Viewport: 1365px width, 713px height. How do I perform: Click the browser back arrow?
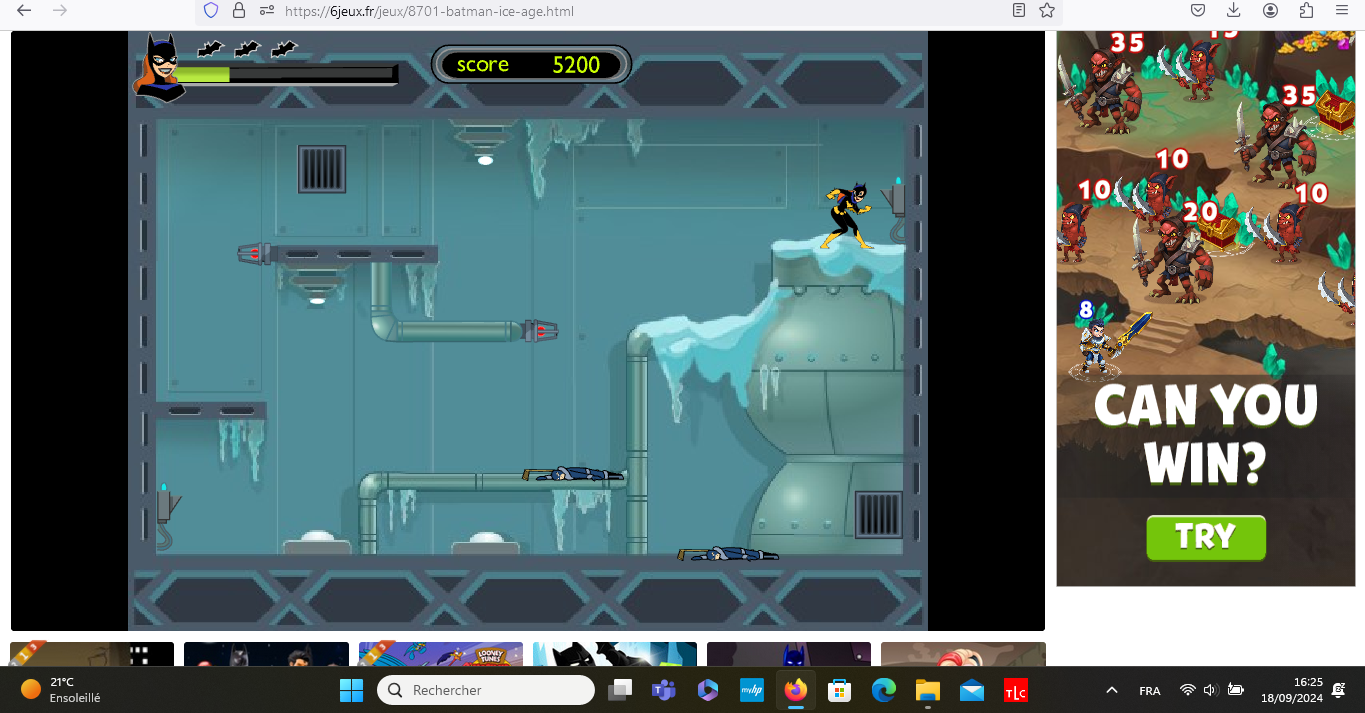pos(24,11)
